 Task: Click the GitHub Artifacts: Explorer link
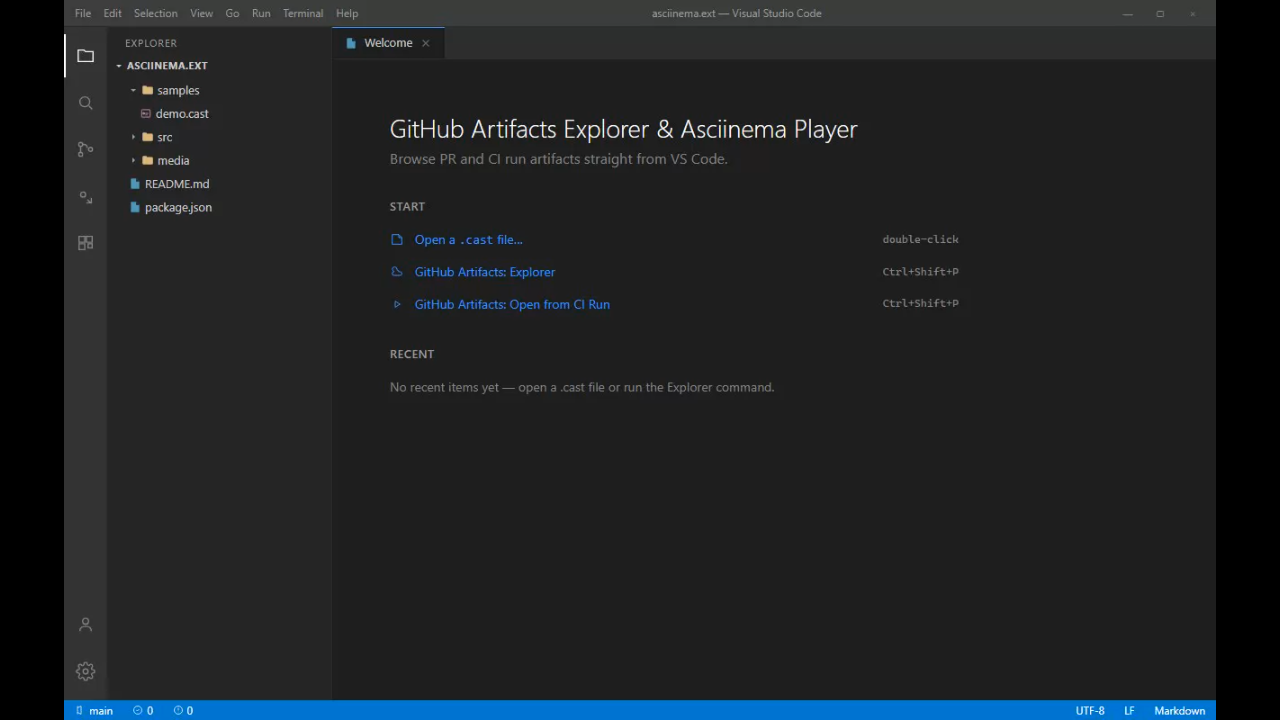485,272
